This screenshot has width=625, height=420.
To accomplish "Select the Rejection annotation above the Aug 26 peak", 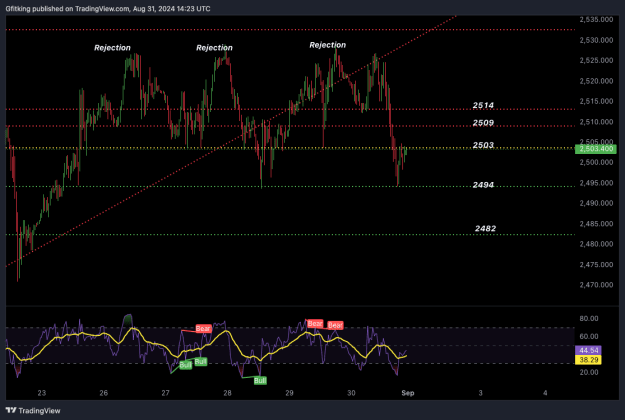I will [112, 48].
